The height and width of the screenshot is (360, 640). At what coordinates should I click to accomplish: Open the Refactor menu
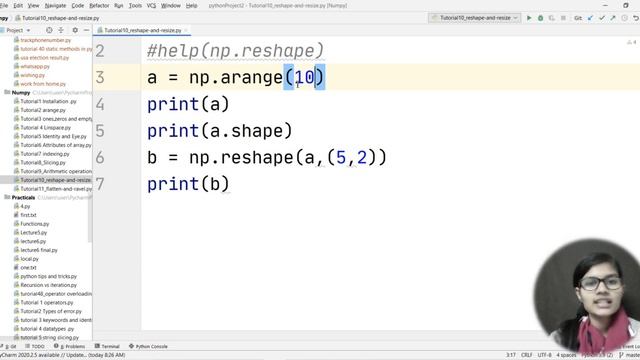[x=99, y=6]
